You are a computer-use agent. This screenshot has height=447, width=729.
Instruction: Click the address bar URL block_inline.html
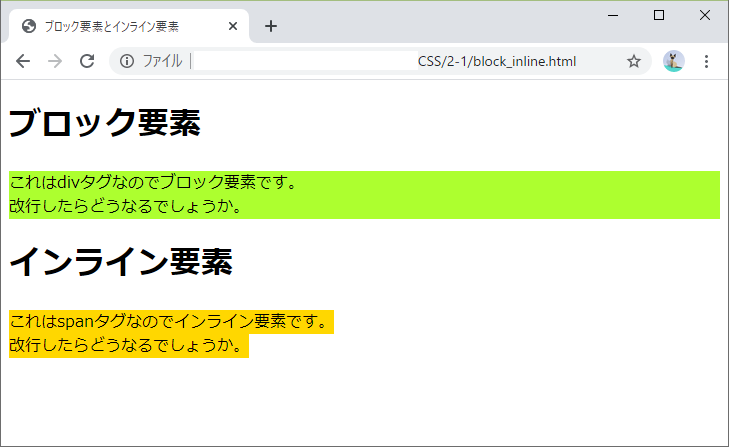coord(497,61)
